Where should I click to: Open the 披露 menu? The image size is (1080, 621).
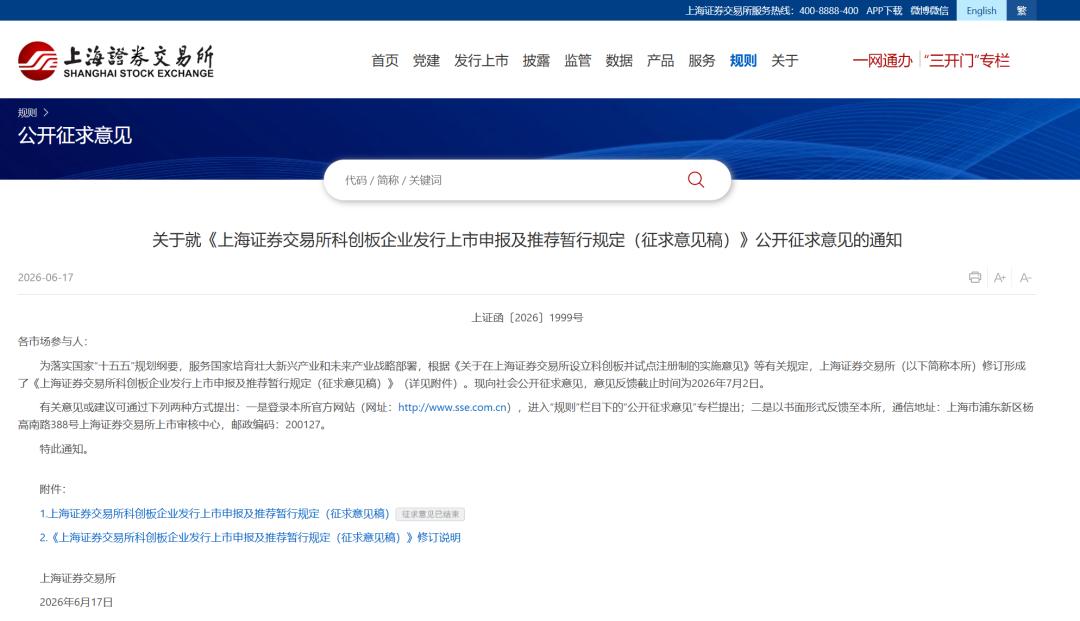click(x=536, y=61)
